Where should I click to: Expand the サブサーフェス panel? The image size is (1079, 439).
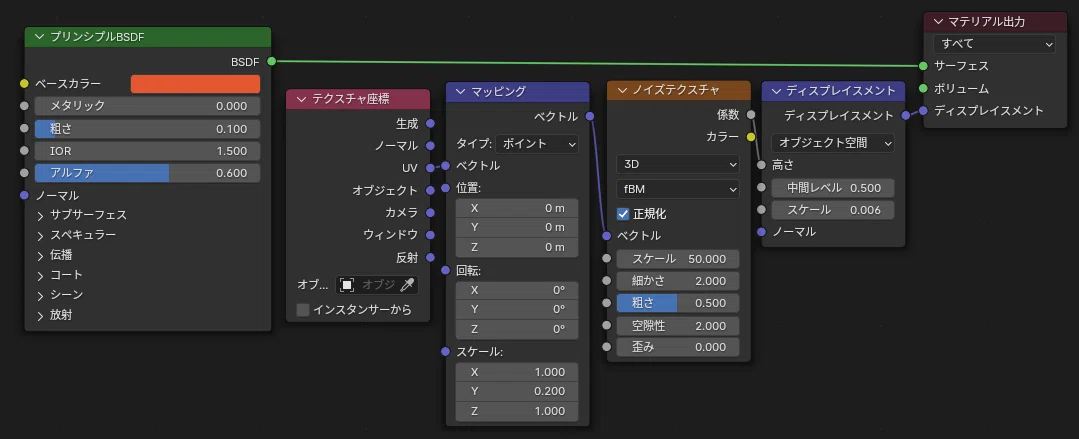41,215
